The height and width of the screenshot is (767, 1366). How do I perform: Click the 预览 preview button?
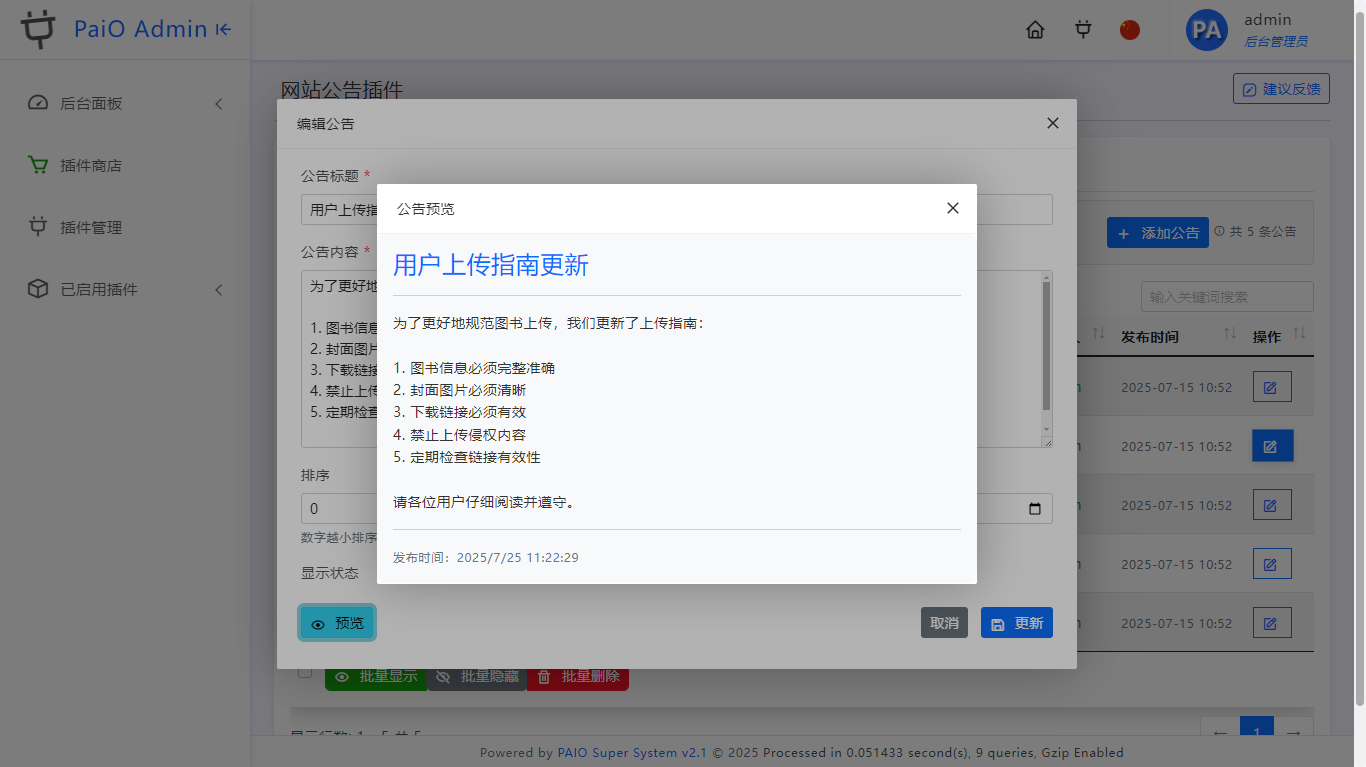point(337,623)
